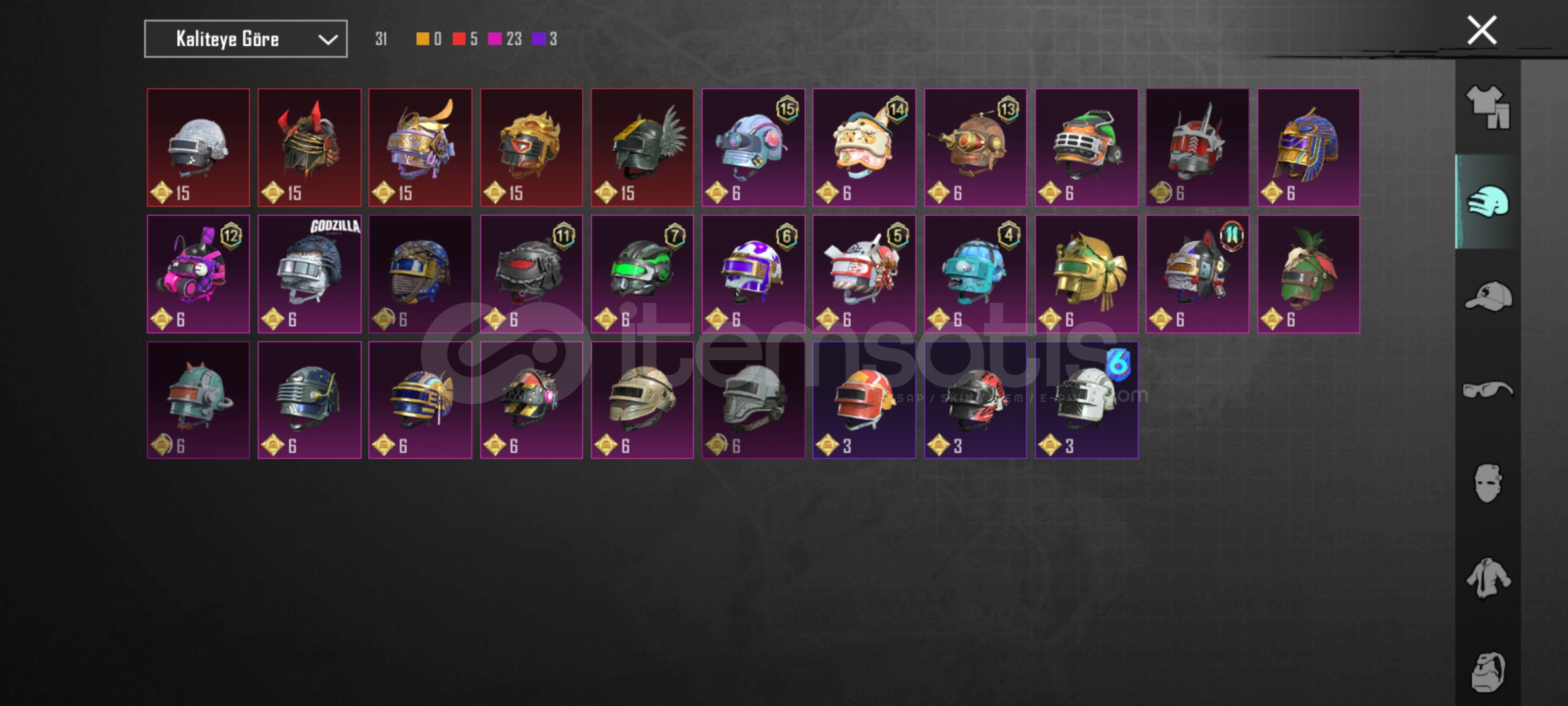Select the golden pharaoh helmet skin
The image size is (1568, 706).
coord(1309,148)
